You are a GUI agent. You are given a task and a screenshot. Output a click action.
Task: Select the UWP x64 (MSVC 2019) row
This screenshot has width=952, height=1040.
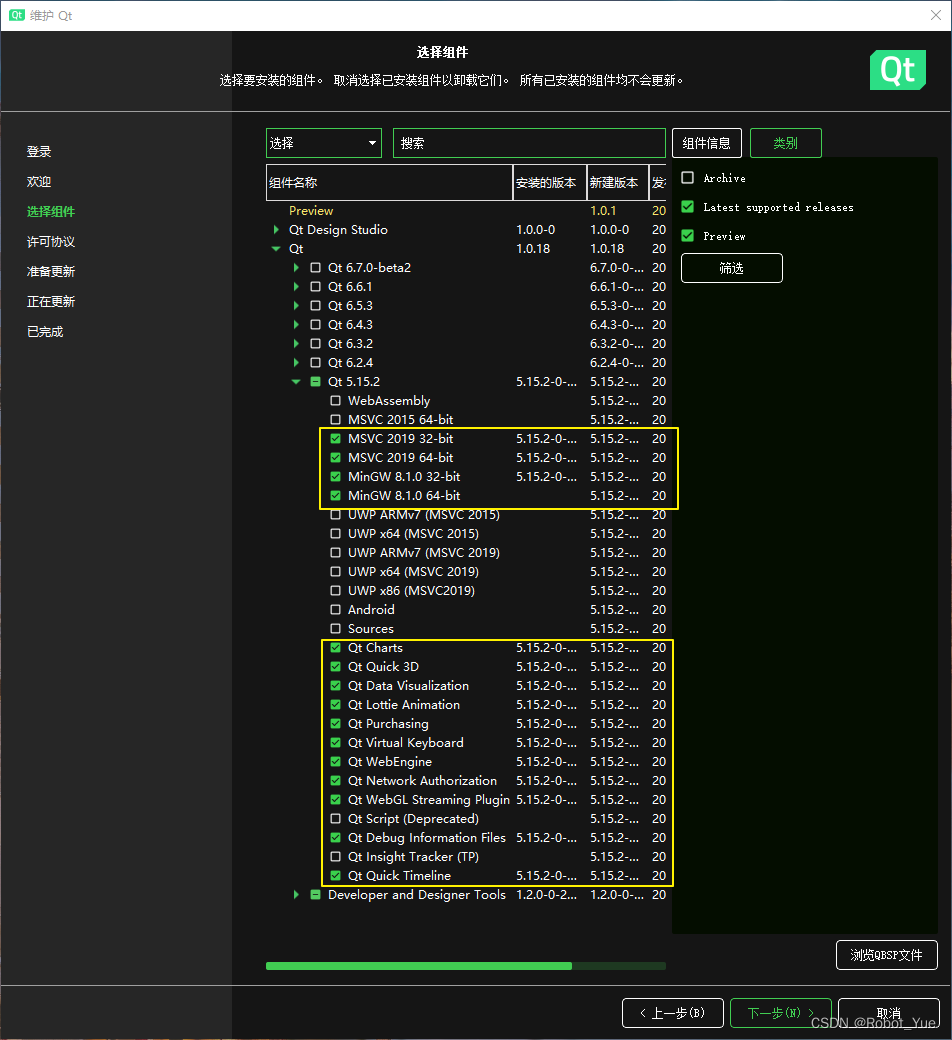tap(466, 572)
